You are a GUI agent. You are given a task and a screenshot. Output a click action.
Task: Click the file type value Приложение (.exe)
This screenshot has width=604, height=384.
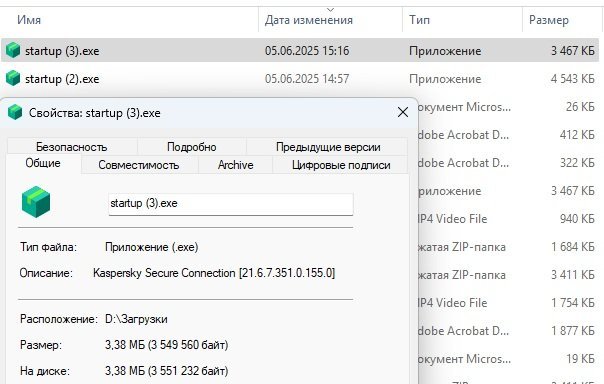151,247
